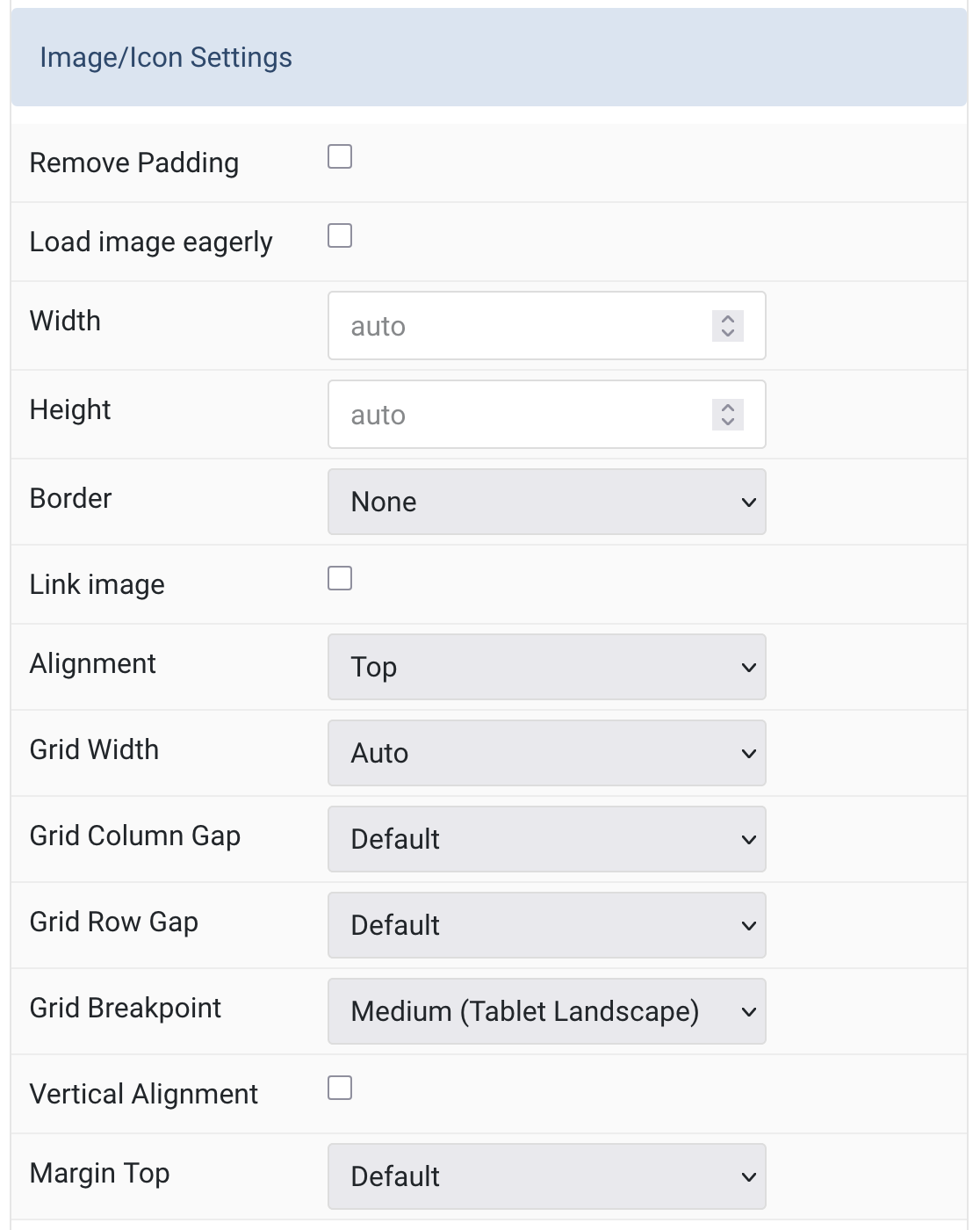Click the Vertical Alignment label
This screenshot has width=980, height=1230.
pyautogui.click(x=144, y=1095)
